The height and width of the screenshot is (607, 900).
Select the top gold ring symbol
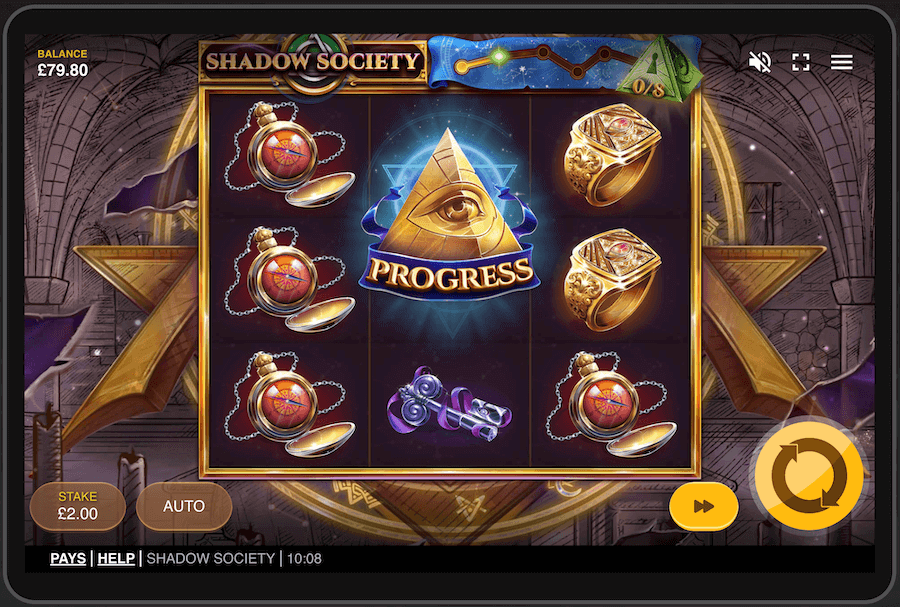(612, 154)
